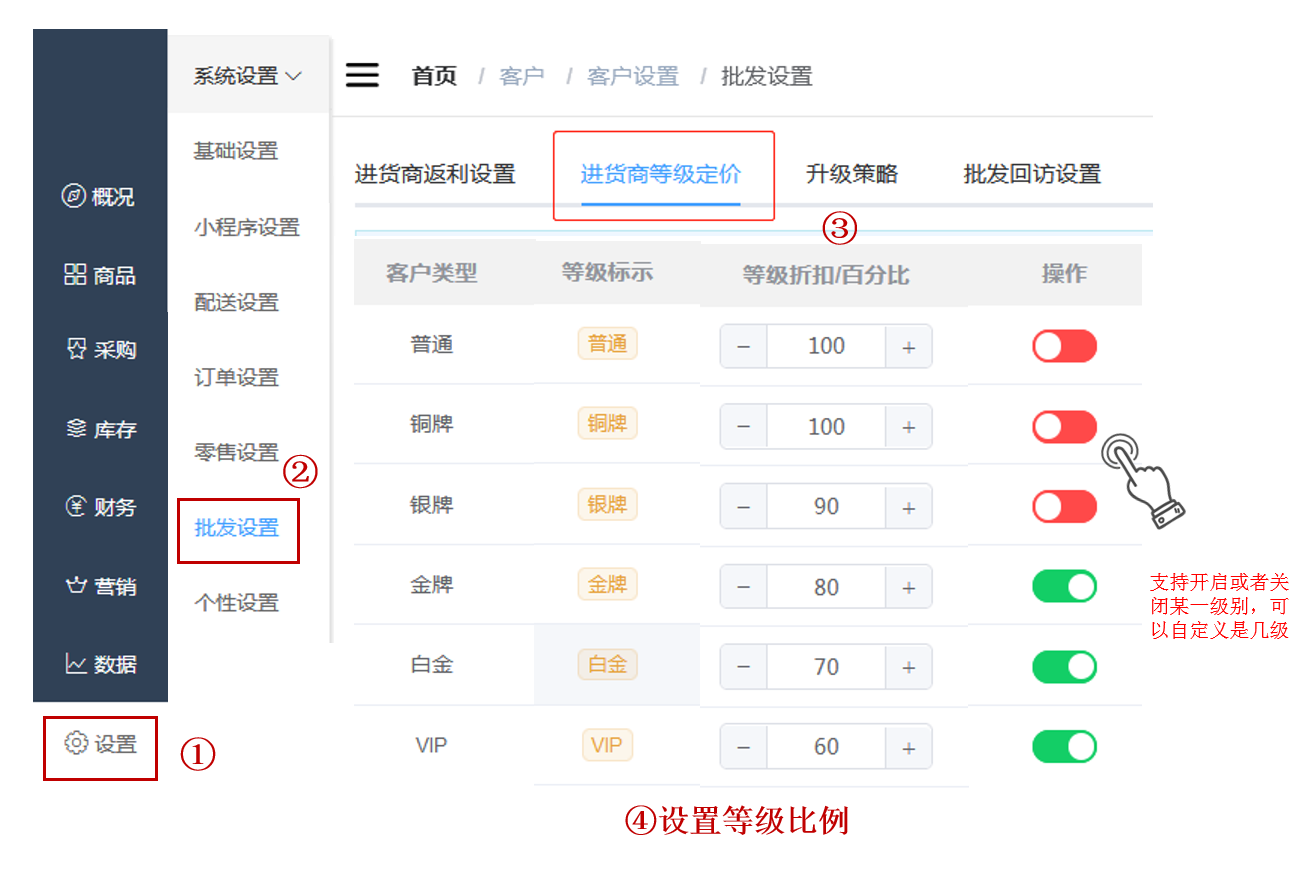The height and width of the screenshot is (869, 1303).
Task: Open 设置 settings gear item
Action: click(100, 744)
